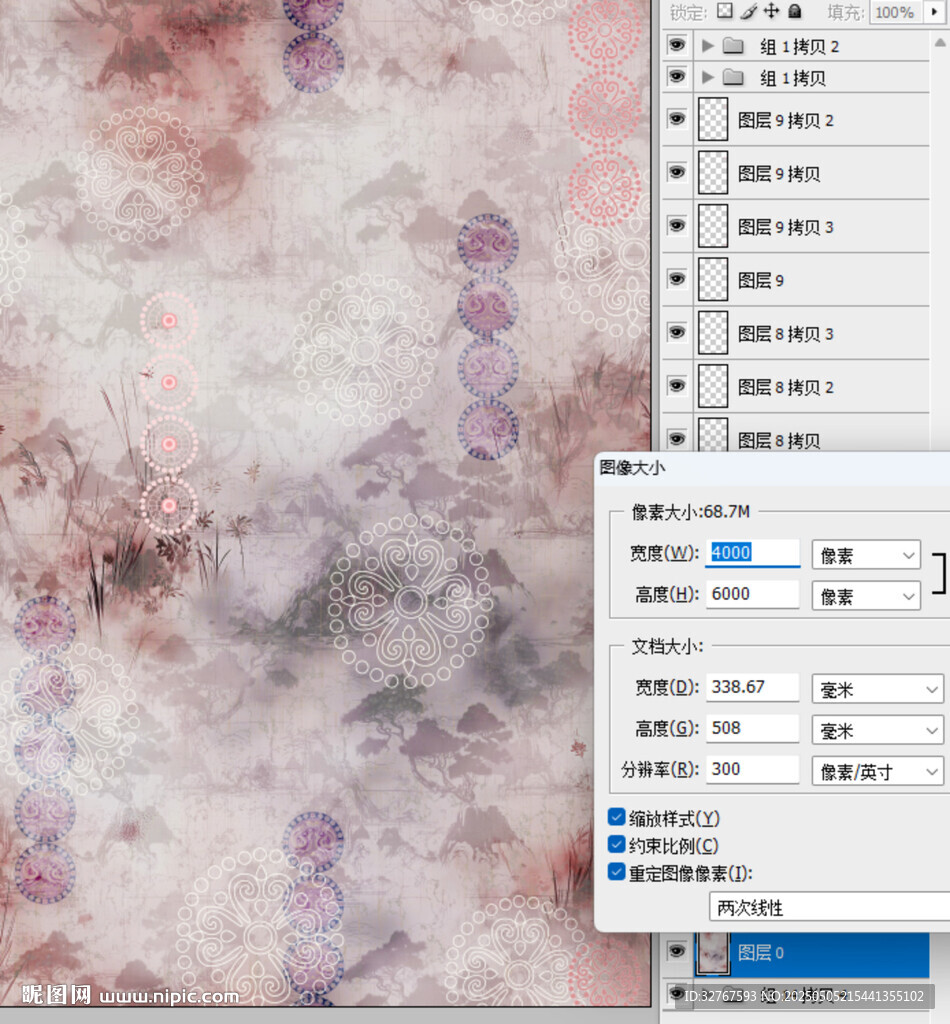Viewport: 950px width, 1024px height.
Task: Click the lock position move icon
Action: point(771,12)
